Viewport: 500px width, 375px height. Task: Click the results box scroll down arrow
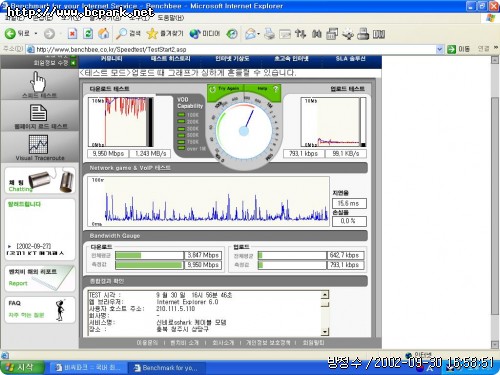point(325,332)
